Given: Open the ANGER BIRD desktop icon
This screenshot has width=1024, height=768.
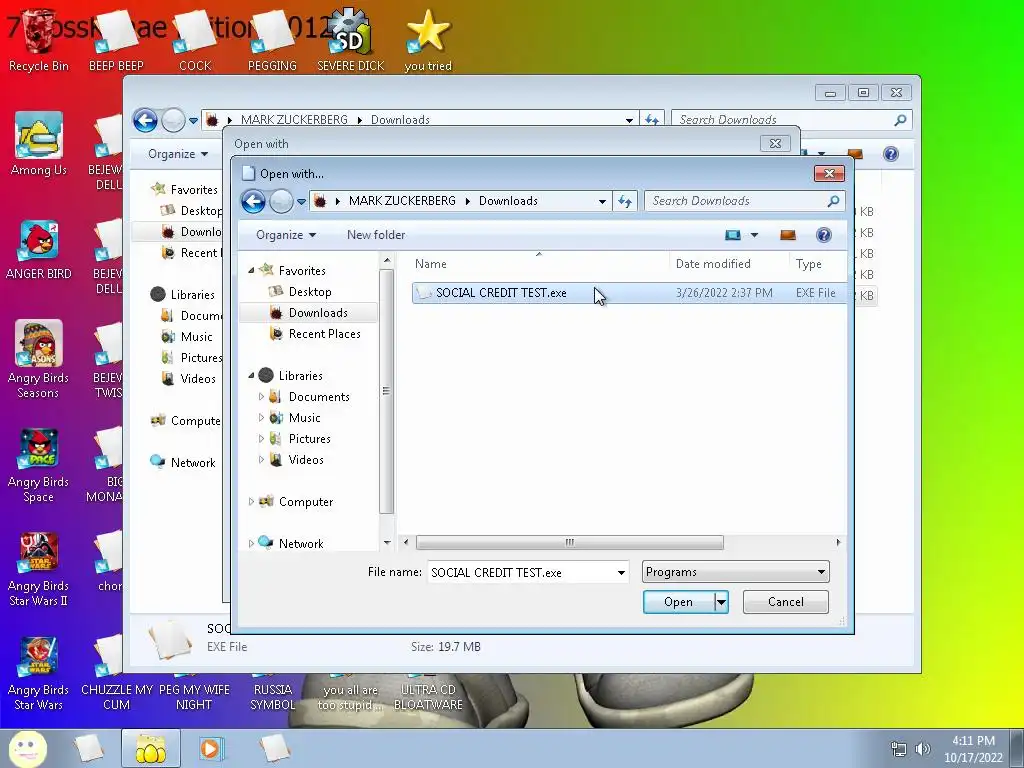Looking at the screenshot, I should [39, 249].
